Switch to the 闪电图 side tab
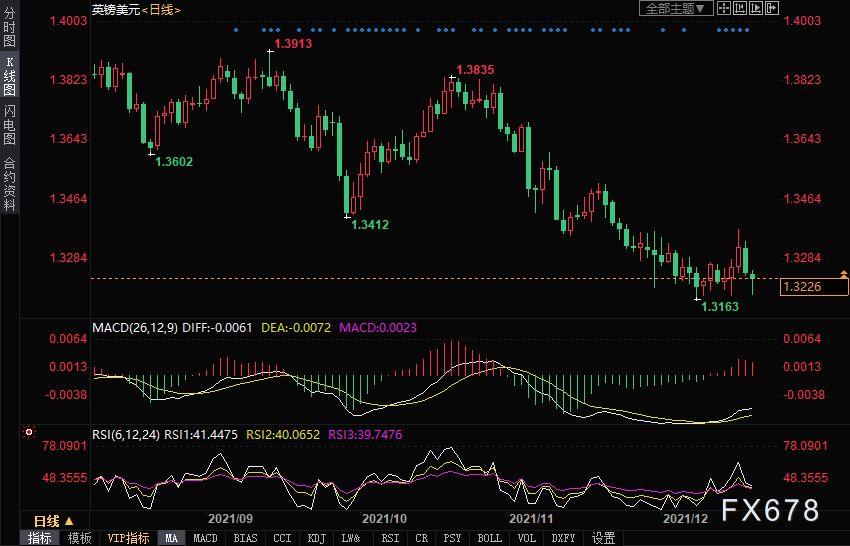 [9, 124]
